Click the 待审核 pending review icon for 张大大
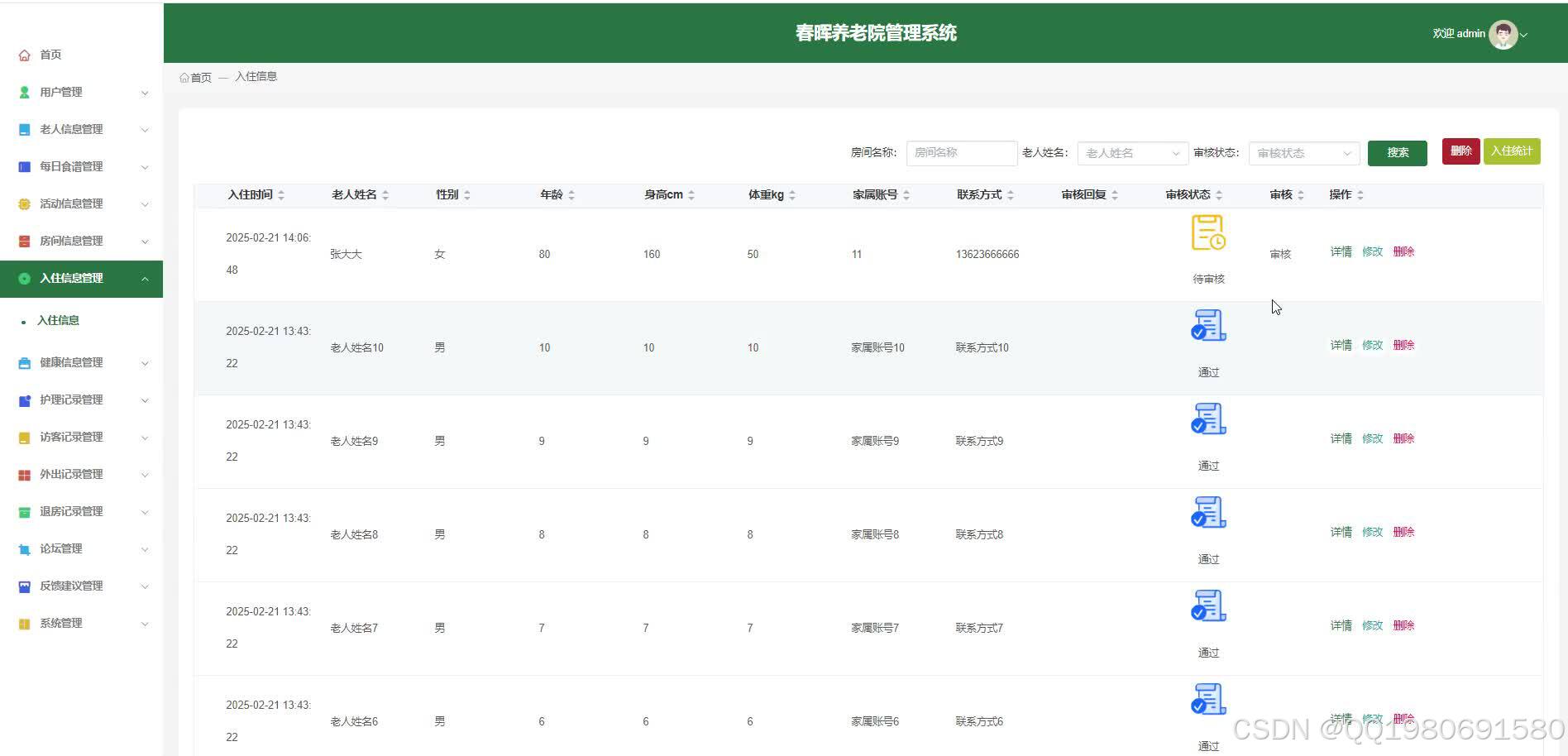This screenshot has height=756, width=1568. [1207, 232]
